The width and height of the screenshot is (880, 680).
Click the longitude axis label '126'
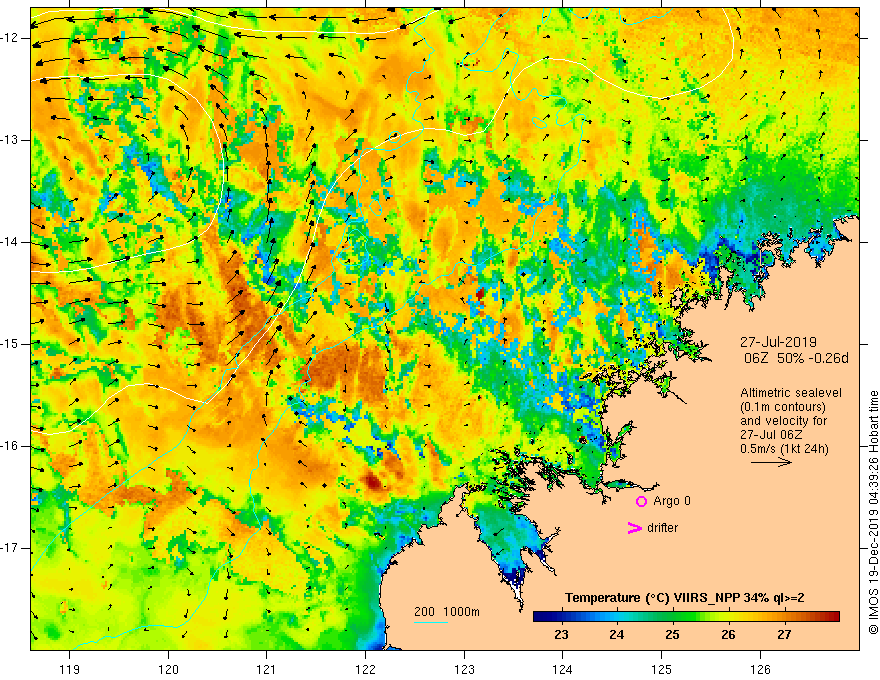click(760, 669)
